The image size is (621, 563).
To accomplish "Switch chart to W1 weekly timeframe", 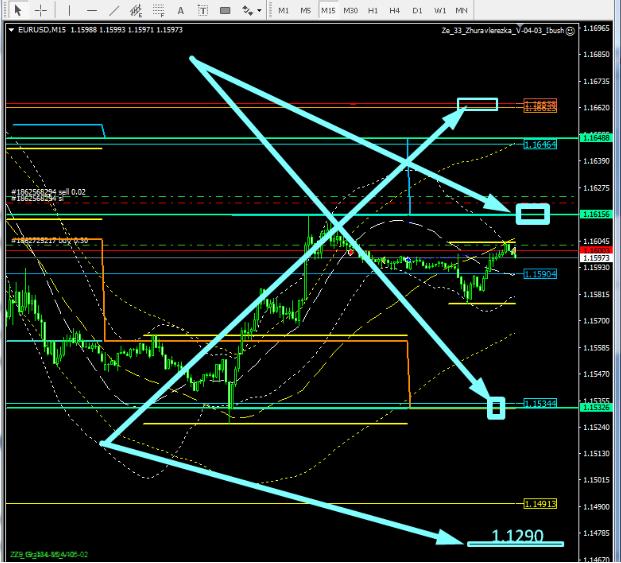I will point(440,10).
